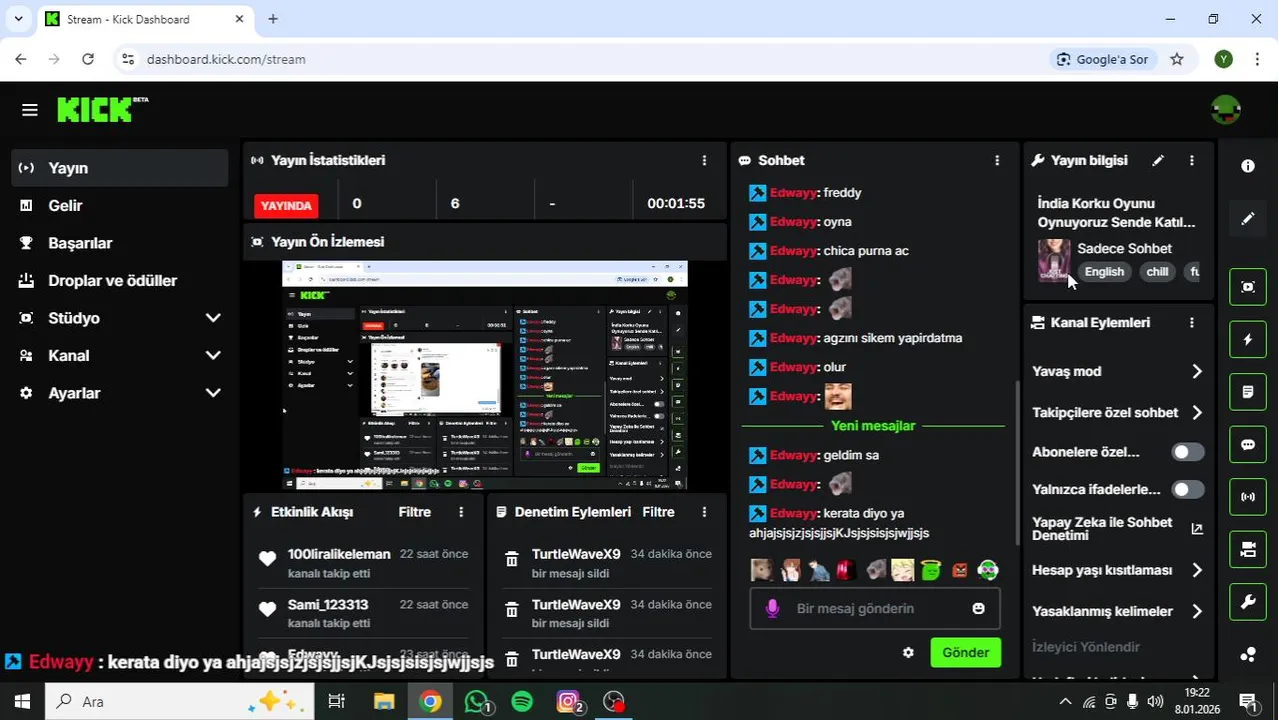The height and width of the screenshot is (720, 1278).
Task: Click the Sadece Sohbet category thumbnail
Action: tap(1054, 261)
